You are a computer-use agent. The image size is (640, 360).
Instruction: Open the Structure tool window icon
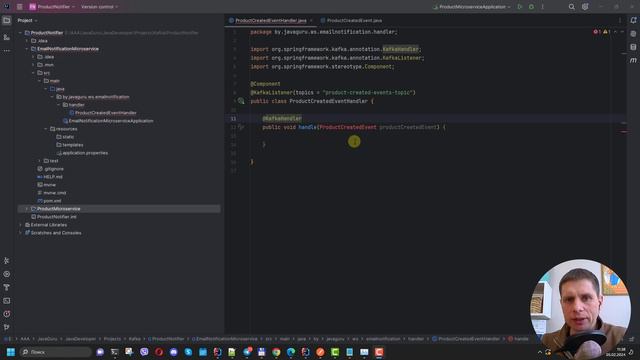click(x=7, y=37)
